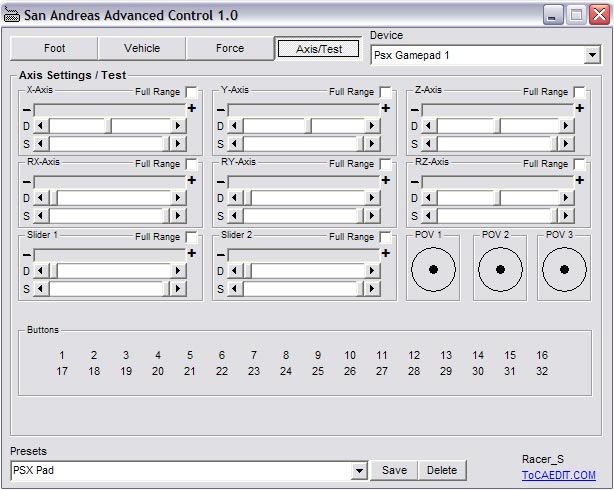614x490 pixels.
Task: Click X-Axis D scrollbar left arrow
Action: click(x=41, y=126)
